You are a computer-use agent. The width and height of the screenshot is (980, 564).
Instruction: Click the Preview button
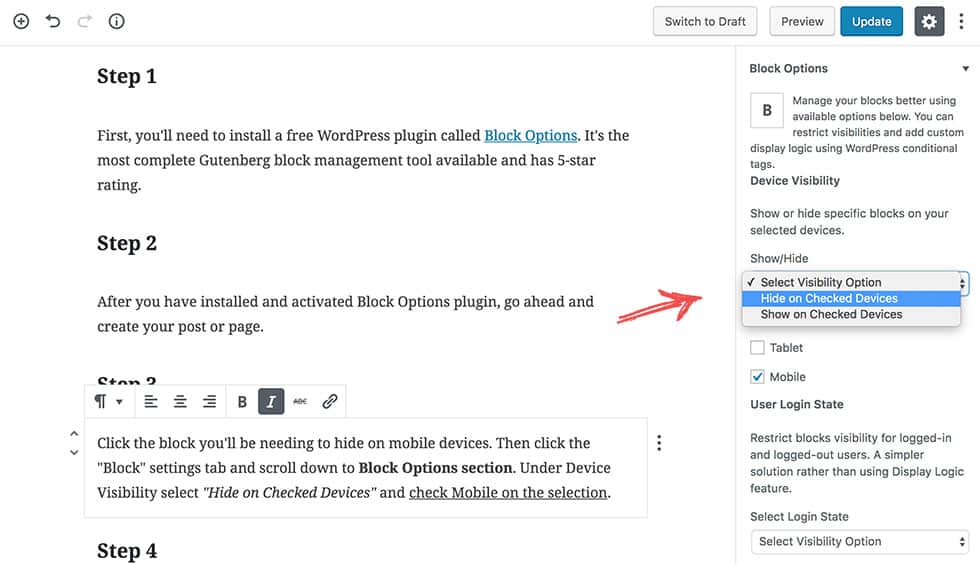click(x=802, y=21)
